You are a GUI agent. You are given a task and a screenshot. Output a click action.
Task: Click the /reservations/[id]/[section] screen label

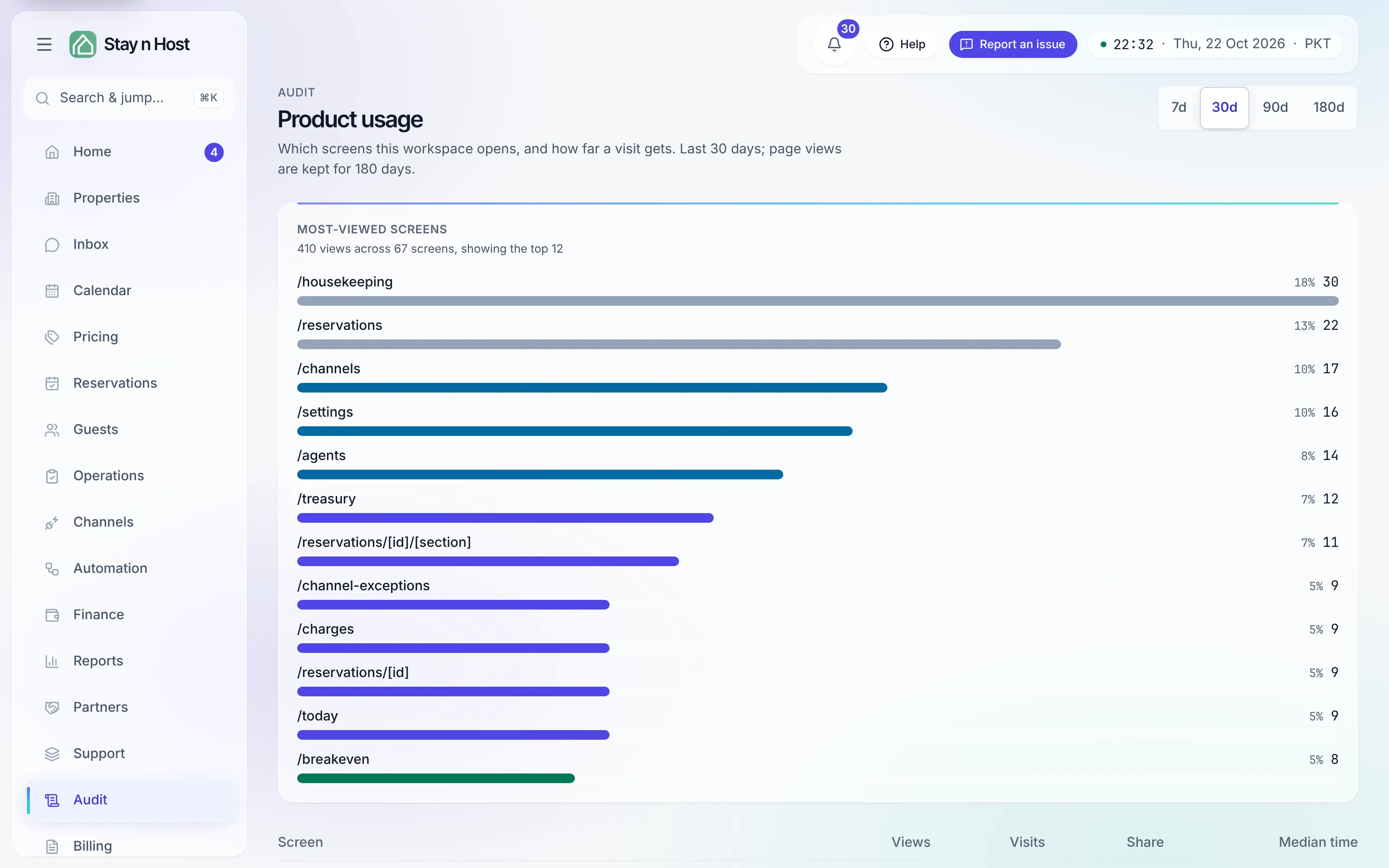point(384,542)
